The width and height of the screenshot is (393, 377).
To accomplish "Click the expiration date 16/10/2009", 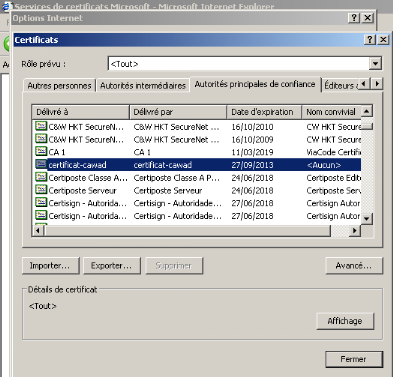I will pyautogui.click(x=252, y=140).
